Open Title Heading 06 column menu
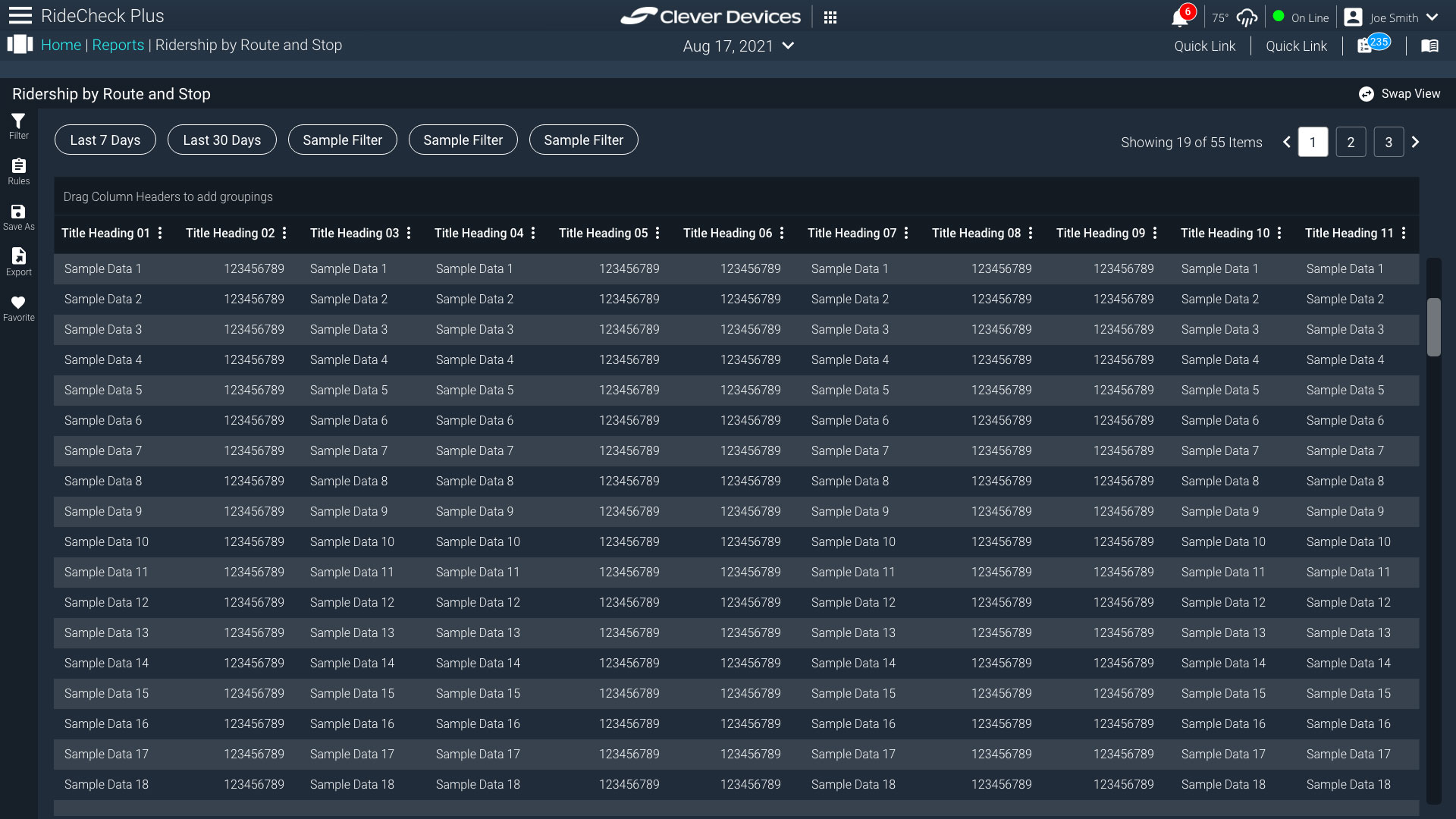Image resolution: width=1456 pixels, height=819 pixels. 782,234
